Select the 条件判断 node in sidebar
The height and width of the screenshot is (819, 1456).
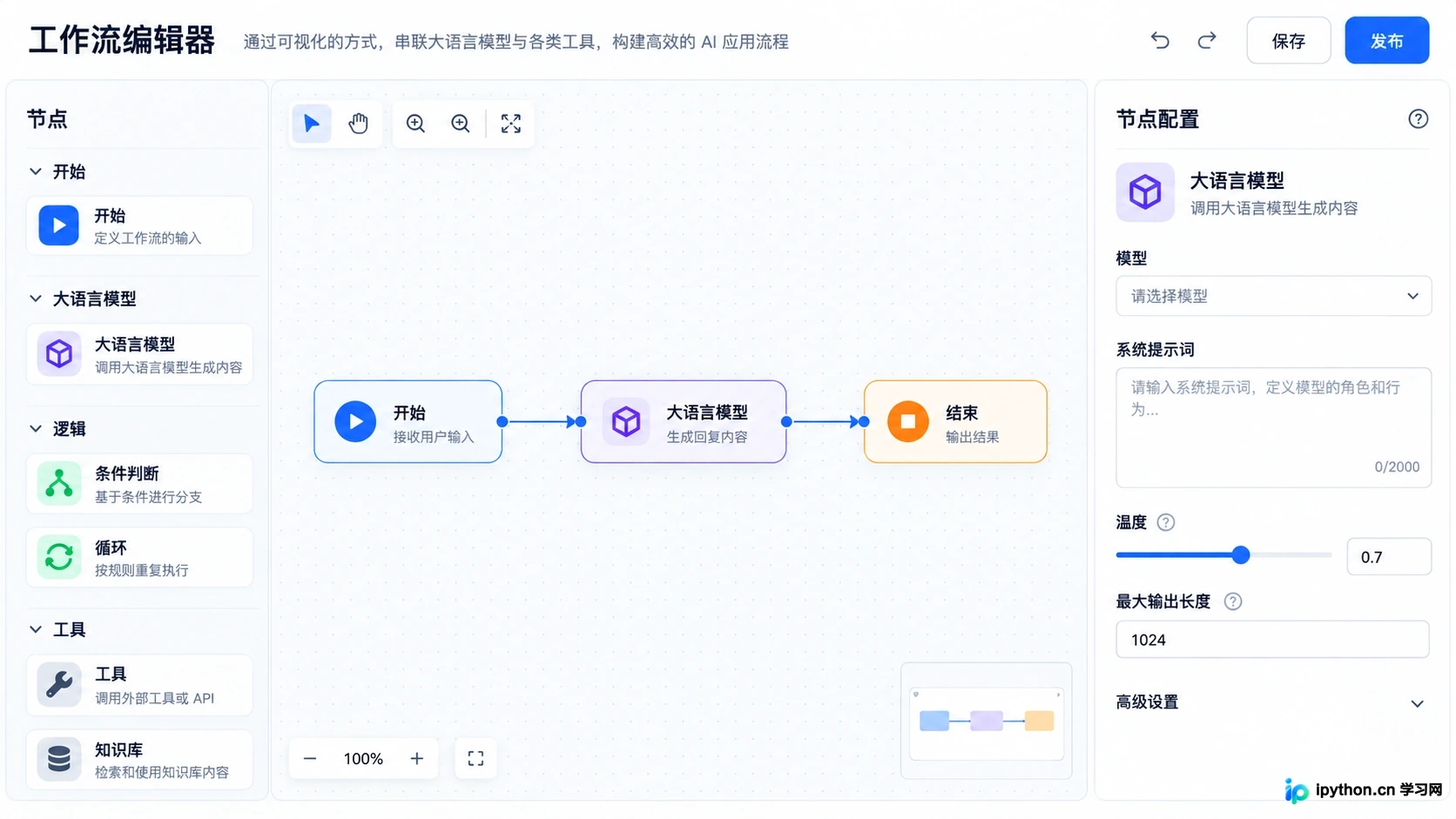pyautogui.click(x=139, y=484)
